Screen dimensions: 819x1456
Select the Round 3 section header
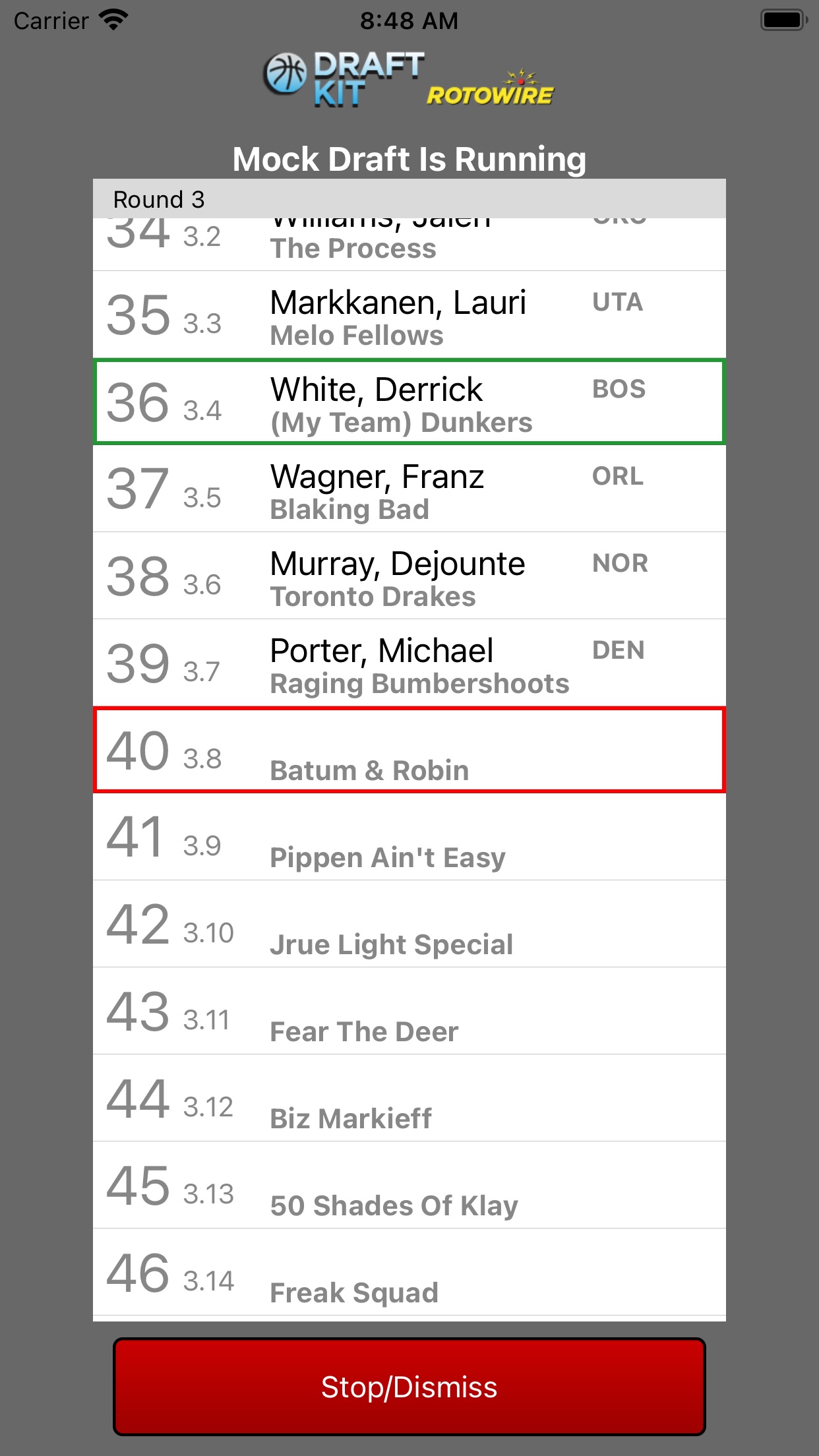pyautogui.click(x=409, y=198)
